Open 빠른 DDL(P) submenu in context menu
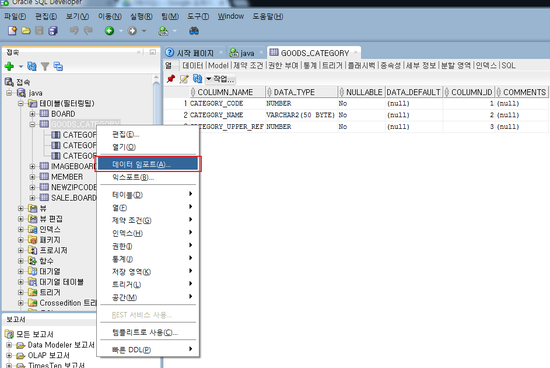Image resolution: width=550 pixels, height=368 pixels. pos(148,349)
